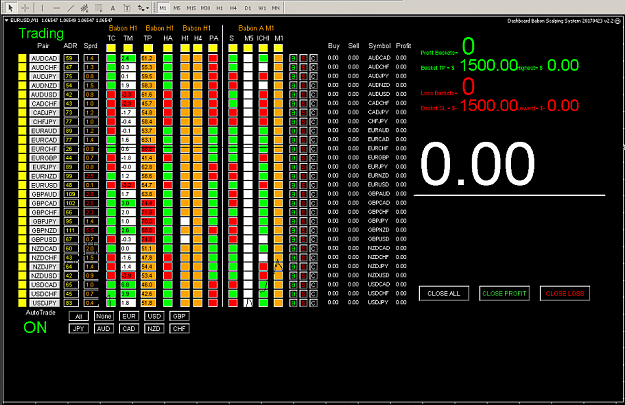Click the CLOSE LOSS button

pos(565,293)
